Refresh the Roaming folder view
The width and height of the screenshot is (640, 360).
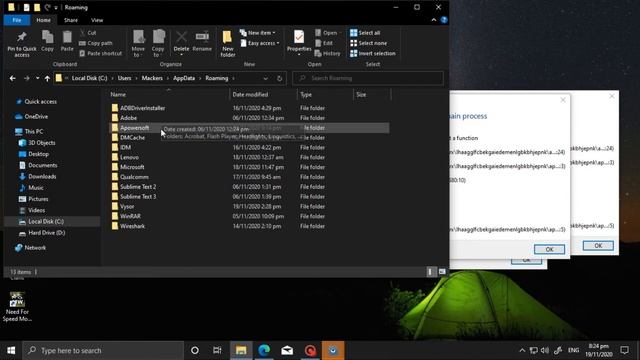click(280, 78)
